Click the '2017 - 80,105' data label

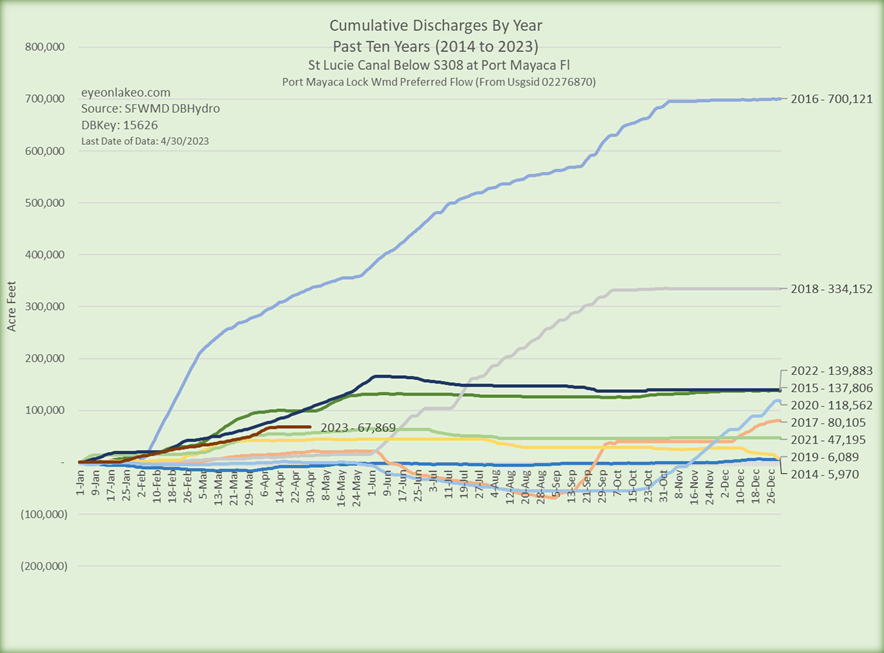(x=827, y=423)
